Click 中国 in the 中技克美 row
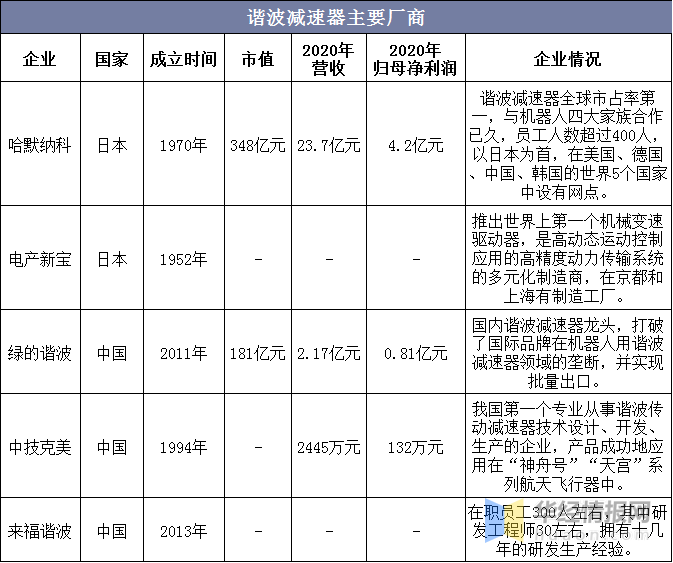Image resolution: width=673 pixels, height=563 pixels. pyautogui.click(x=112, y=448)
